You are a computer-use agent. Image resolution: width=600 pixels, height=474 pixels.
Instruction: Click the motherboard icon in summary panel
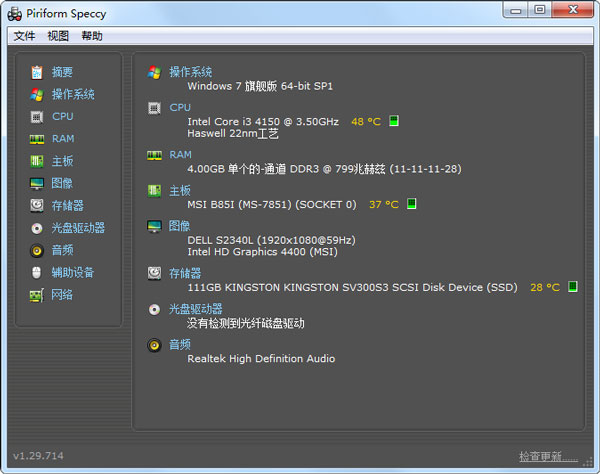click(x=154, y=191)
